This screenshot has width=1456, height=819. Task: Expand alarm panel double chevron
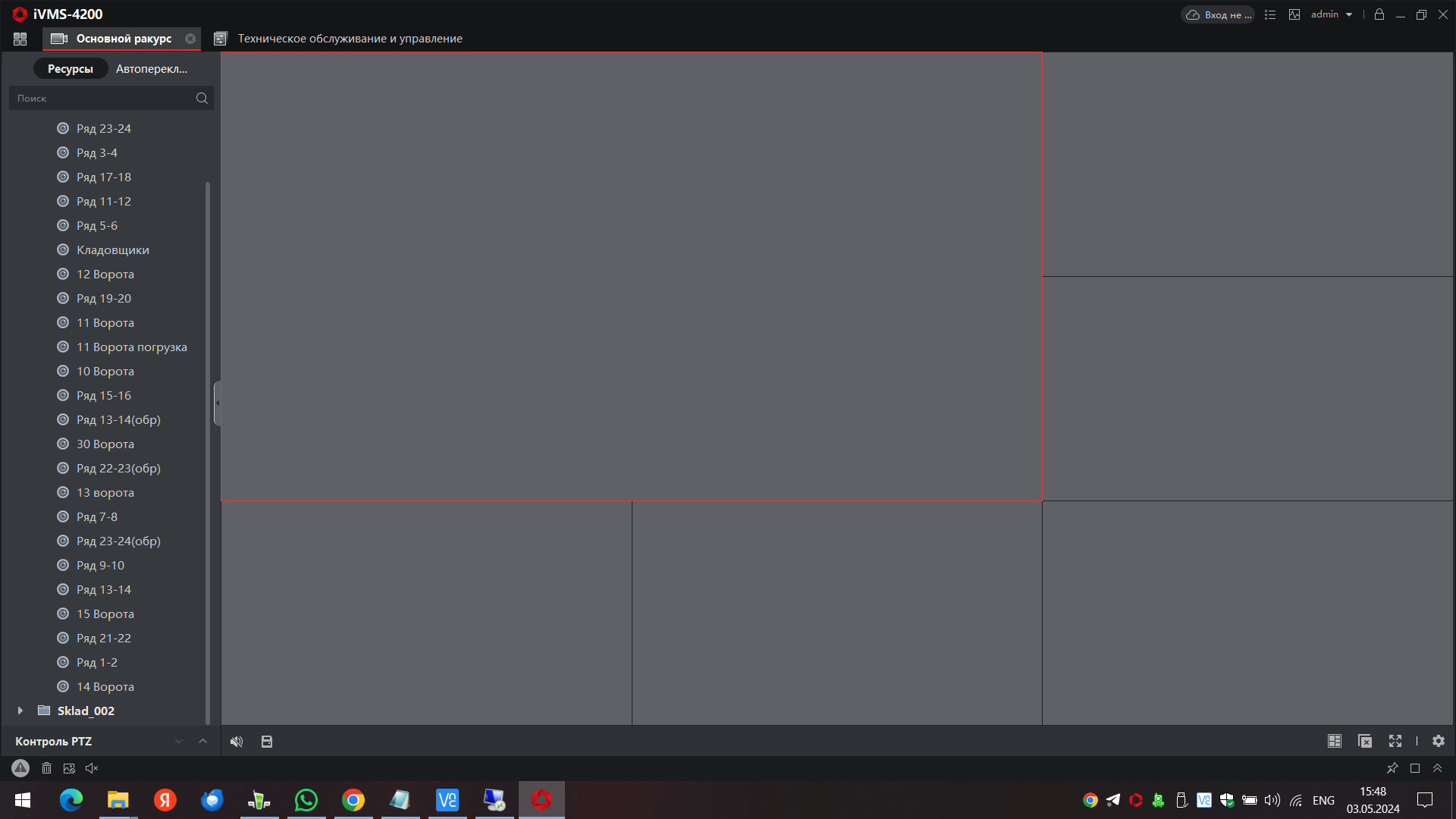[x=1437, y=768]
